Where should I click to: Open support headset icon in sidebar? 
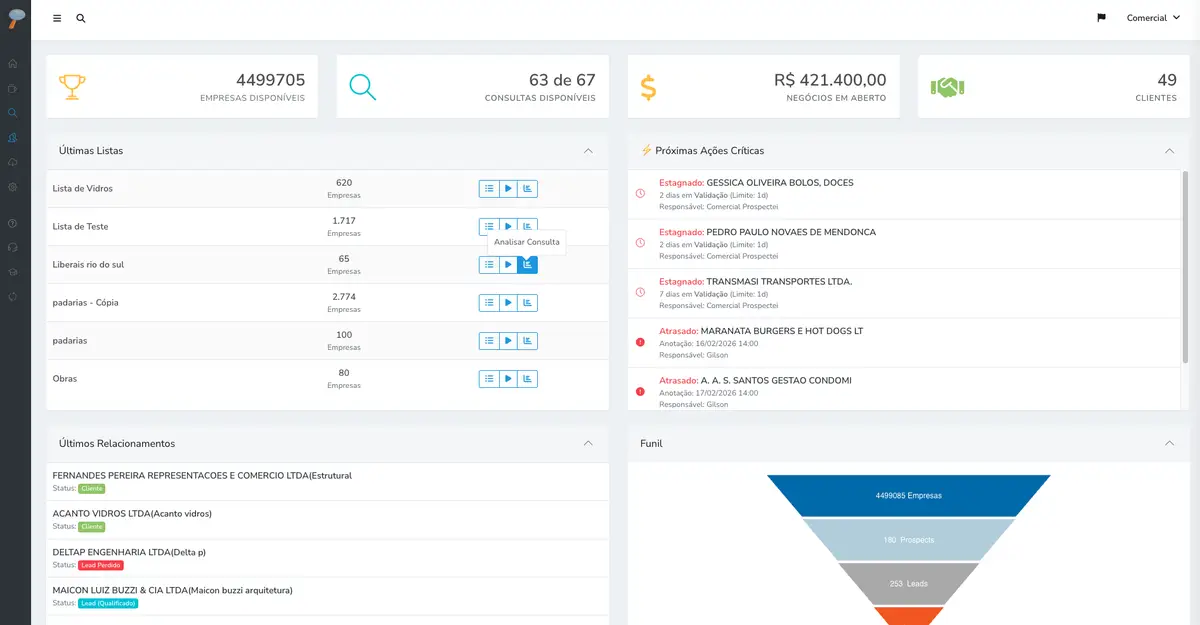pos(13,247)
